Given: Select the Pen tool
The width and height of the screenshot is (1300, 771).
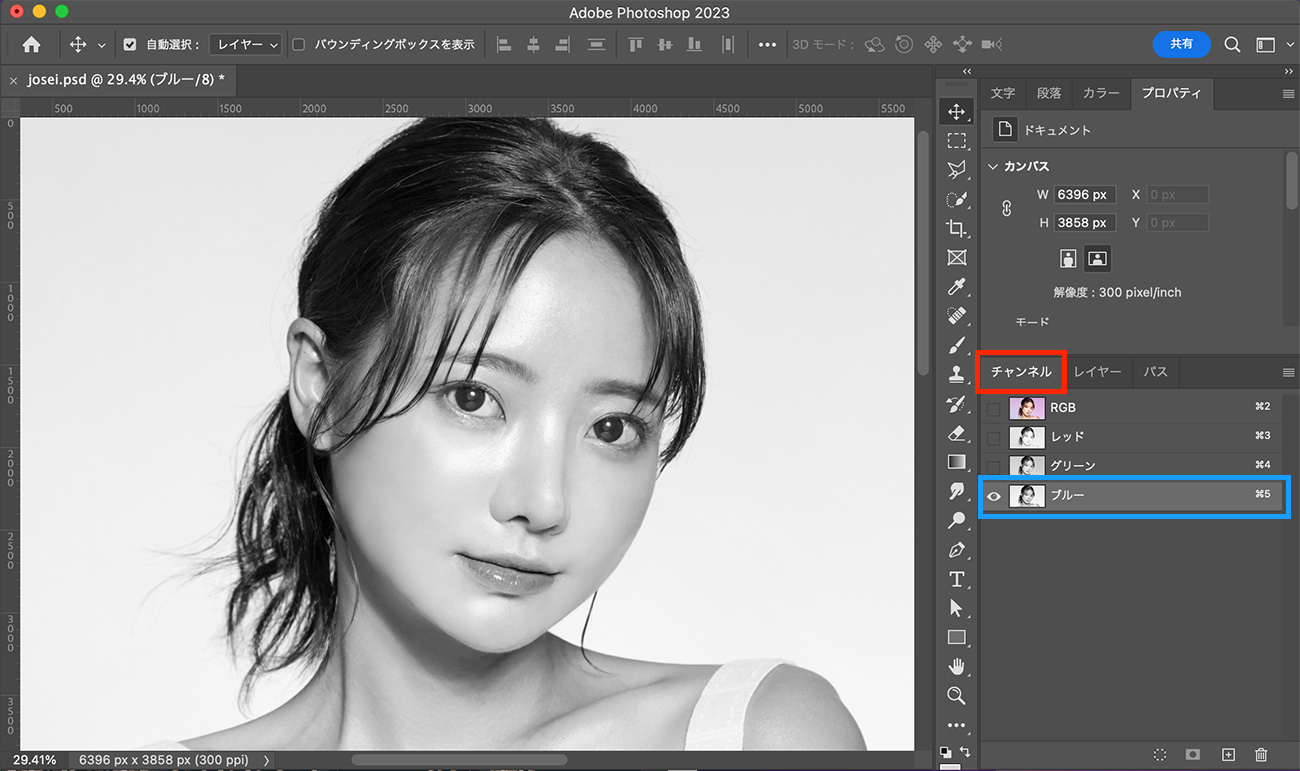Looking at the screenshot, I should coord(957,550).
